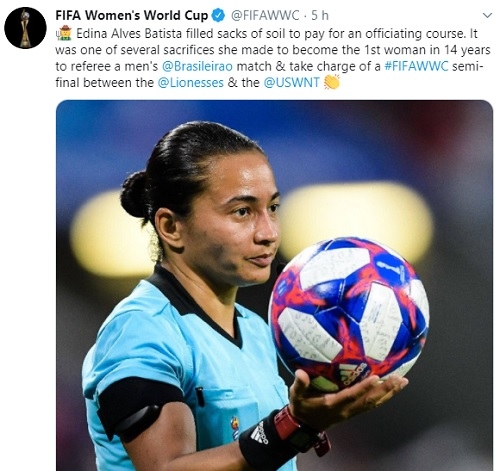The image size is (500, 471).
Task: Click the black armband on the sleeve
Action: coord(138,405)
